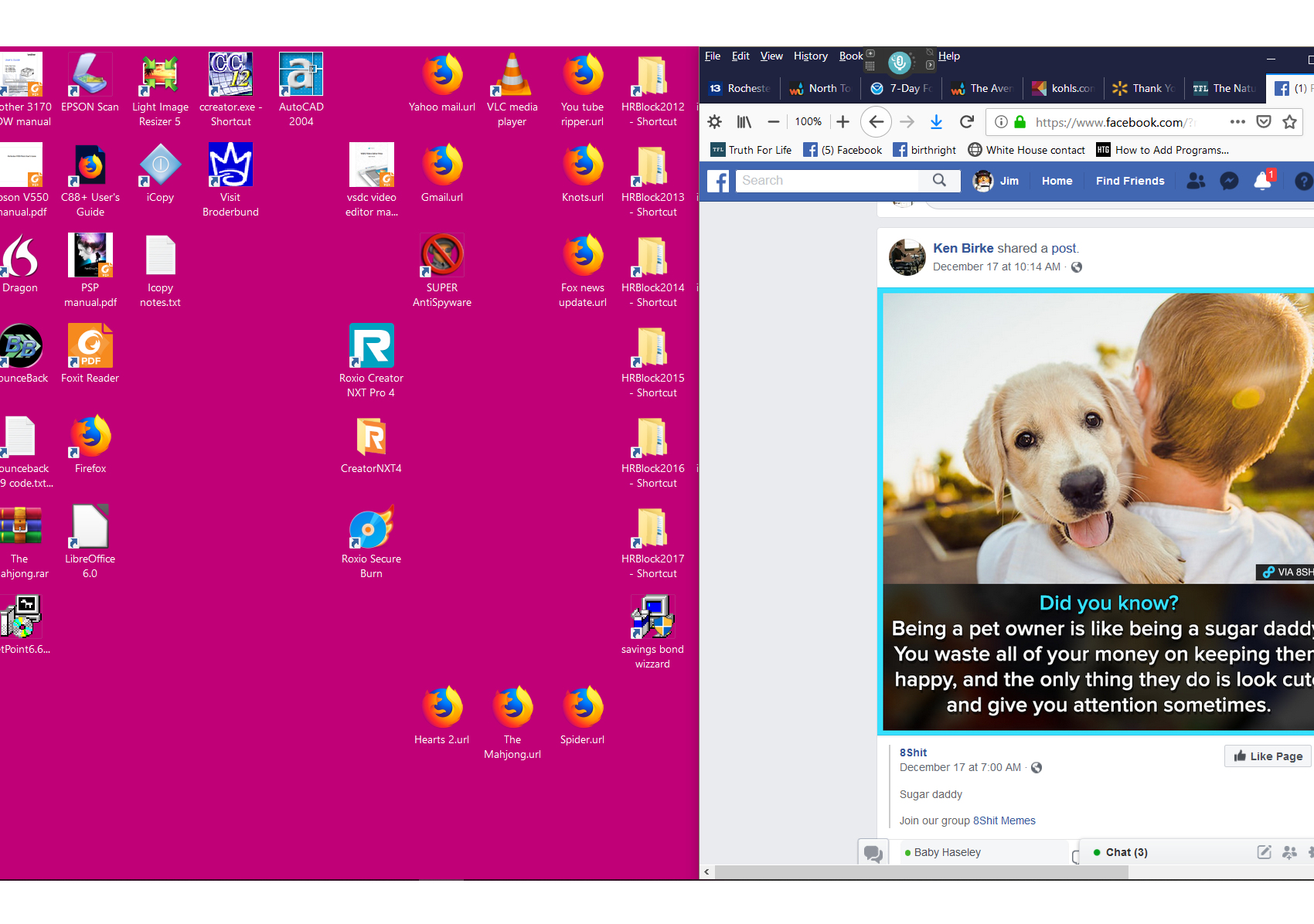Open the 8Shit Memes group link

pyautogui.click(x=1005, y=820)
